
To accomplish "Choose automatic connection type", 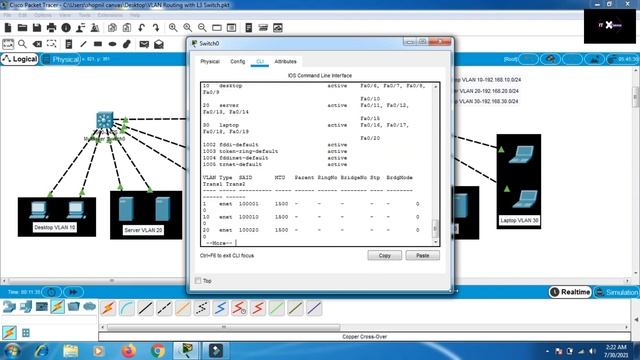I will pyautogui.click(x=108, y=308).
